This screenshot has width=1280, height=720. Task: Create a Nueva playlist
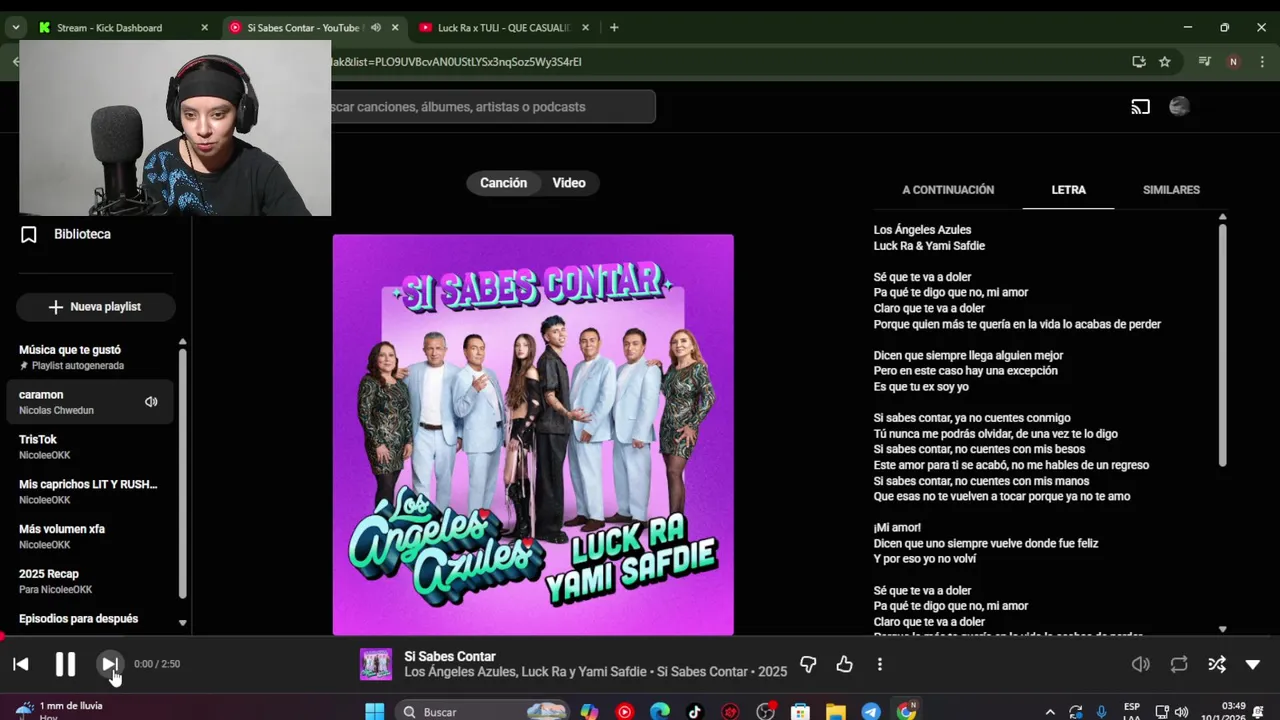point(96,307)
